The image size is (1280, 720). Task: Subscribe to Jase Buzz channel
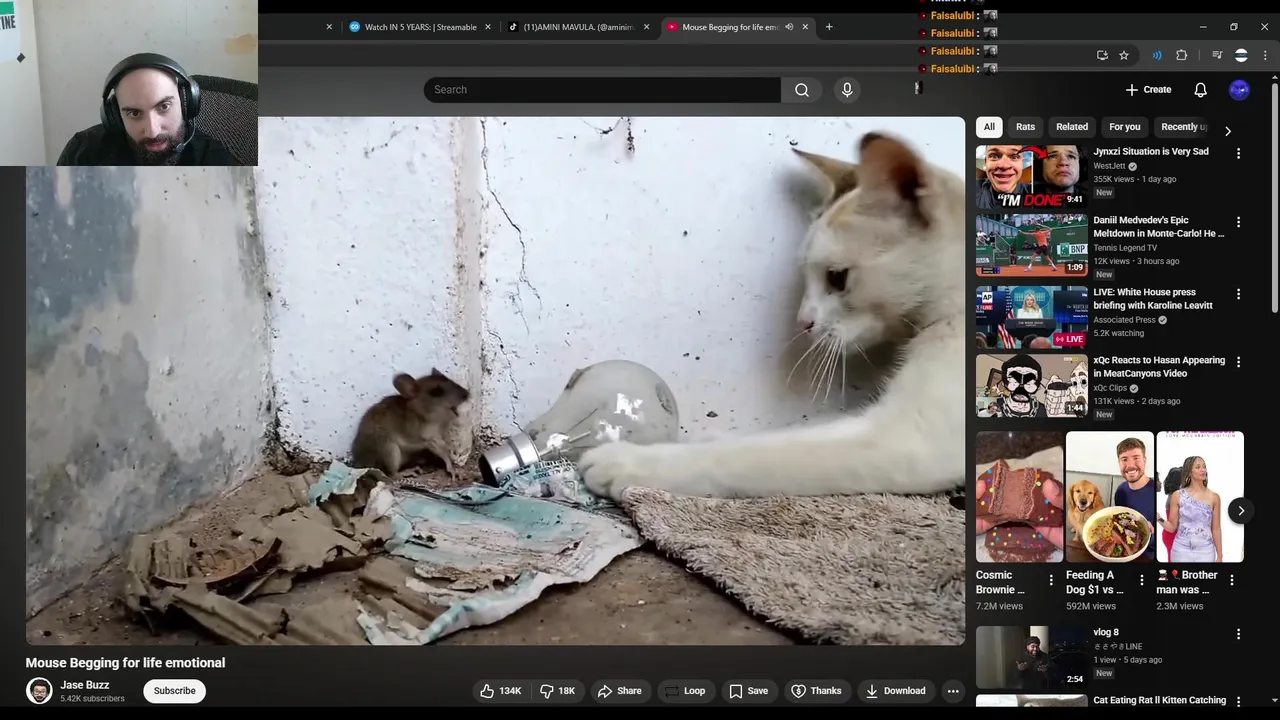coord(174,691)
